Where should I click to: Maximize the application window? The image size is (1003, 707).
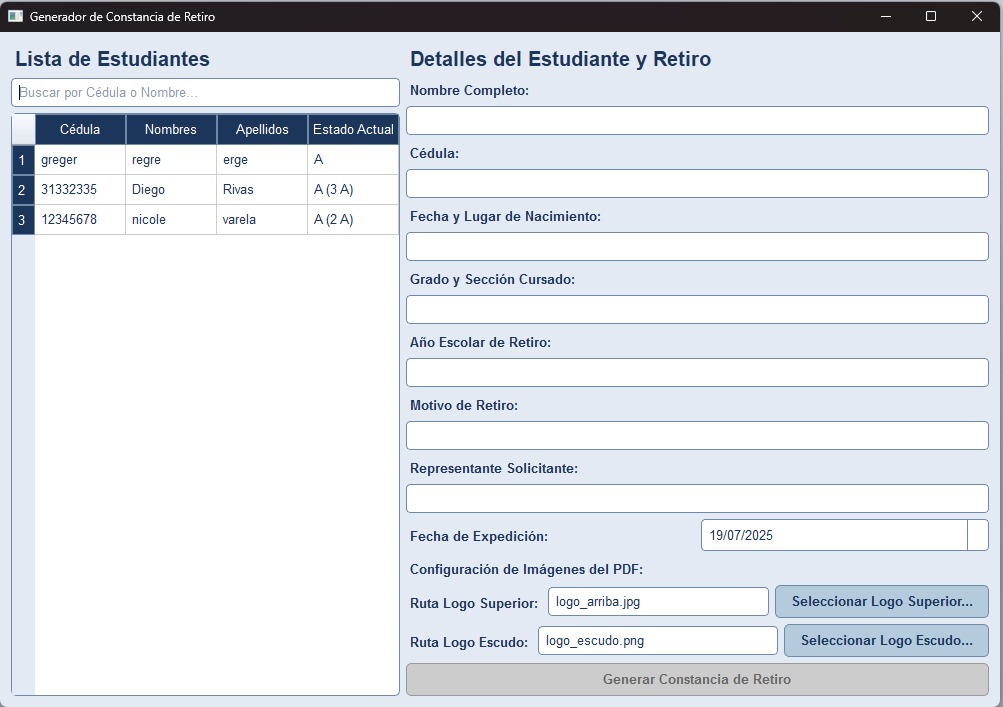pyautogui.click(x=931, y=16)
